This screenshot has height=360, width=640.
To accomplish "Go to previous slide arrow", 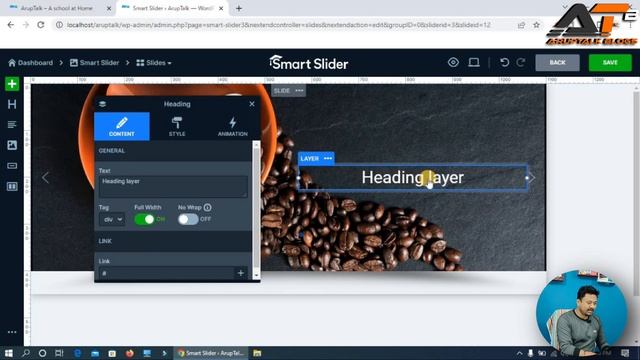I will click(45, 178).
